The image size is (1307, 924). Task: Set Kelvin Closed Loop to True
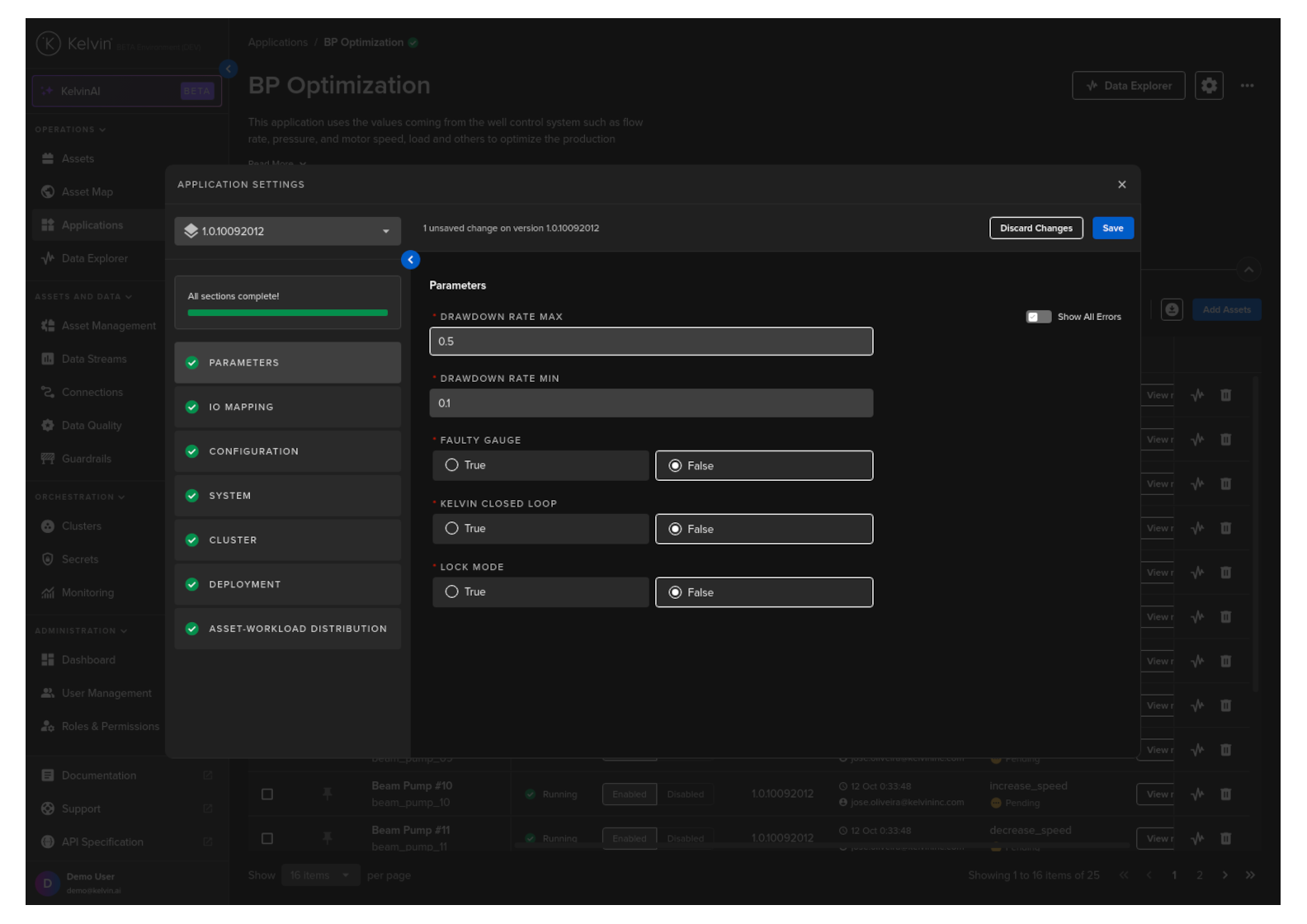click(452, 529)
